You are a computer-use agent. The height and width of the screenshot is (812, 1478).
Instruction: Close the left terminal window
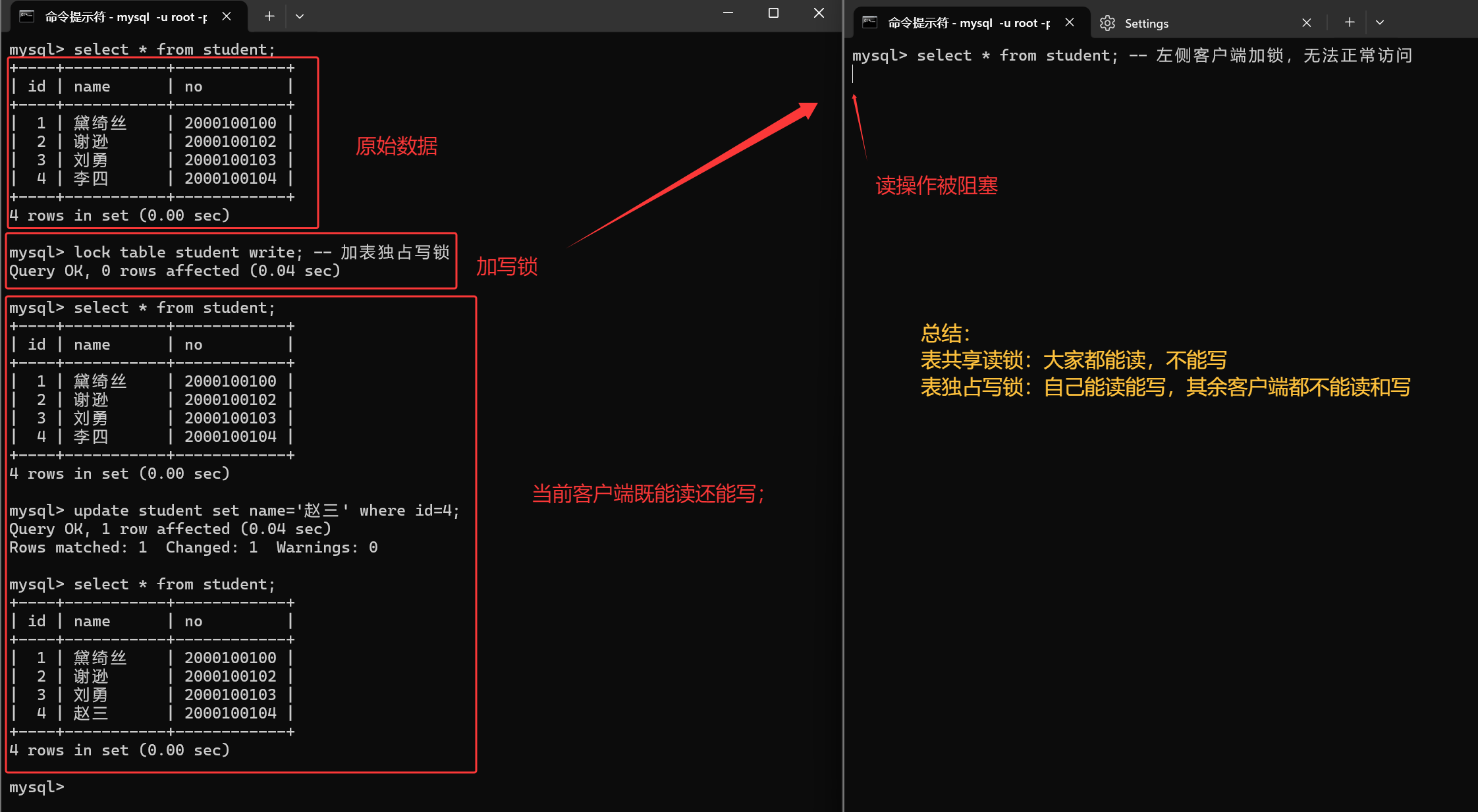819,13
